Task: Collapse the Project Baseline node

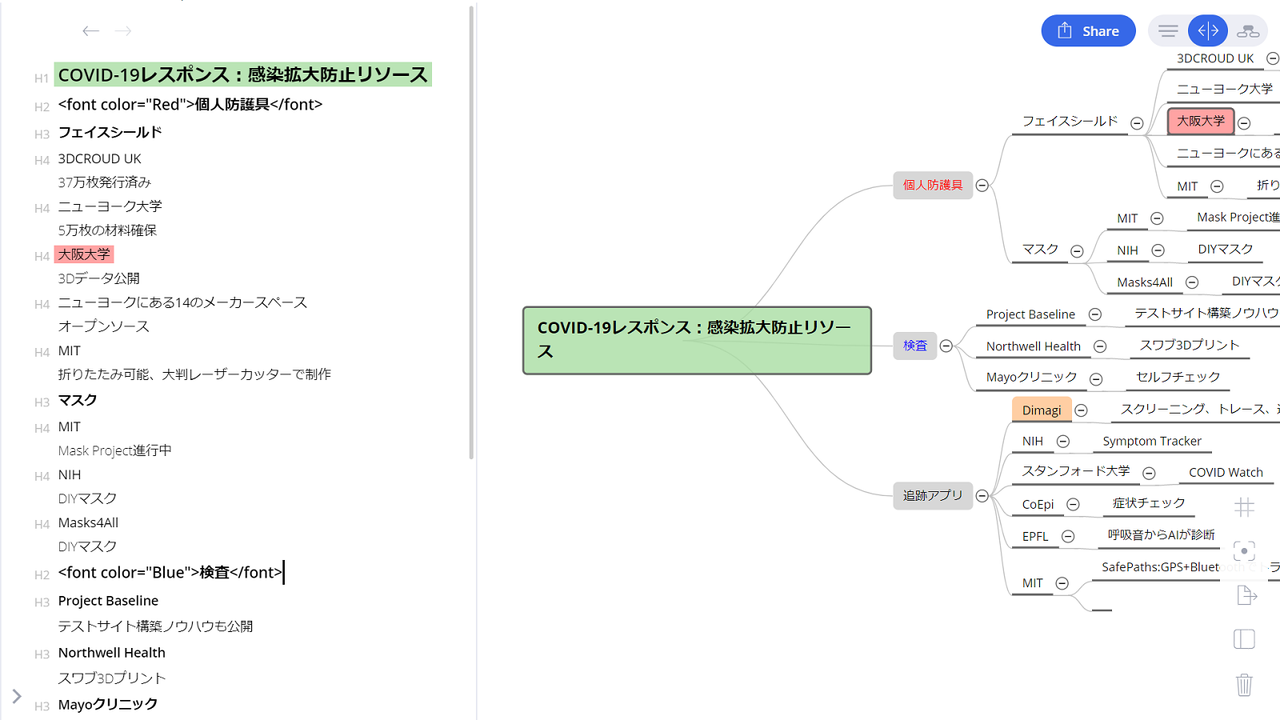Action: pyautogui.click(x=1095, y=314)
